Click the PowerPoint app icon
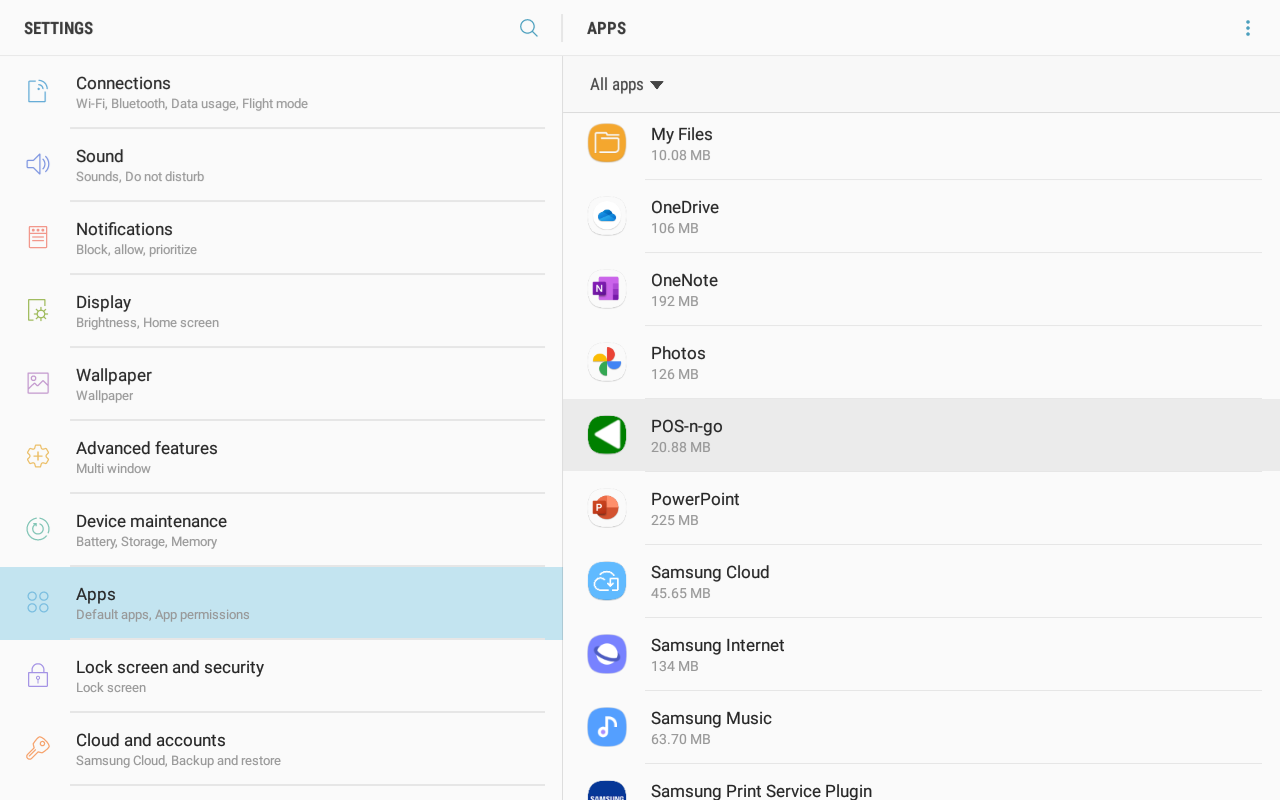 coord(607,508)
